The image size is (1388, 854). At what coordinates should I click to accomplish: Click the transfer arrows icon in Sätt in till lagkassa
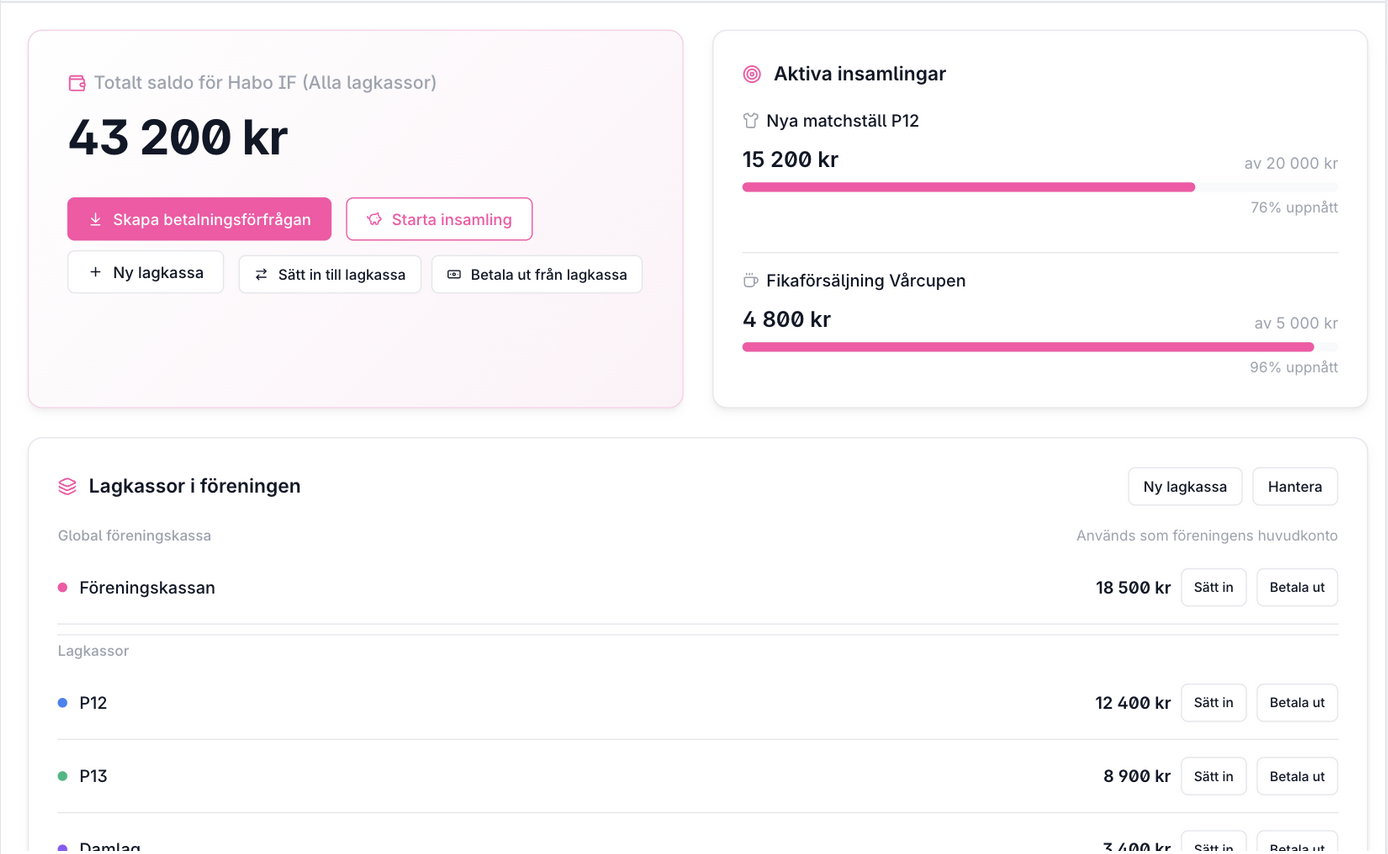[x=261, y=274]
